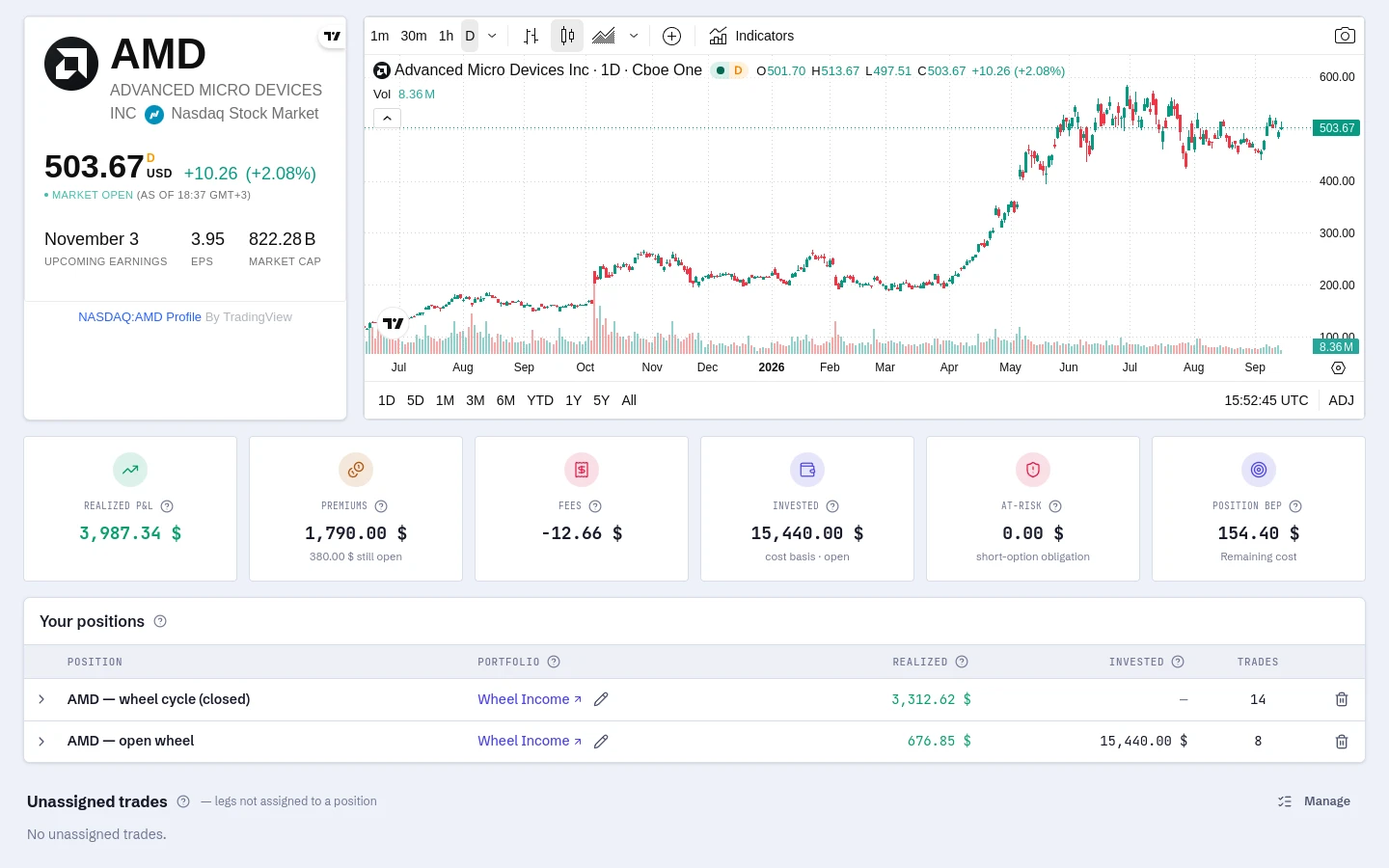This screenshot has height=868, width=1389.
Task: Open the chart style dropdown arrow
Action: pyautogui.click(x=634, y=36)
